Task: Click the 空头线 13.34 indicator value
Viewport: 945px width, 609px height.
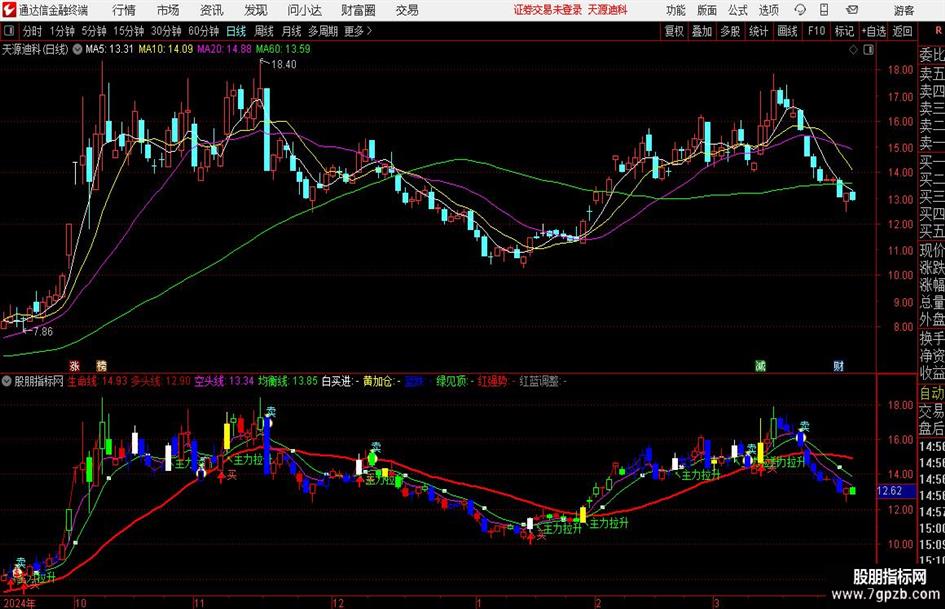Action: click(224, 381)
